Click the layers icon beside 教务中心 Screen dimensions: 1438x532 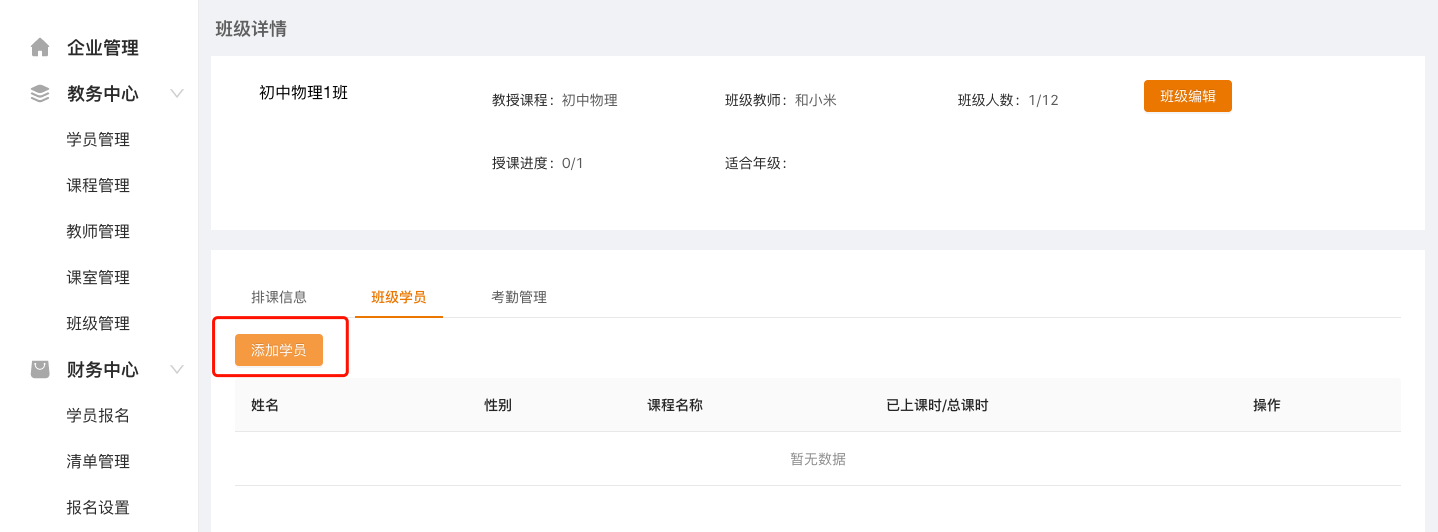(40, 94)
